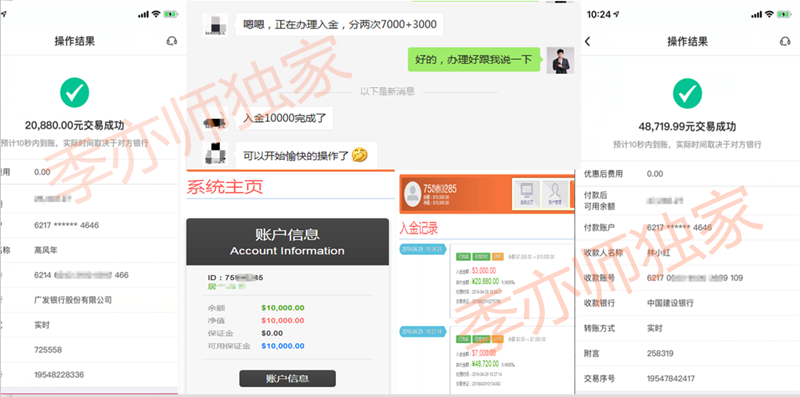Tap the green success checkmark above 20,880.00元
800x397 pixels.
click(74, 92)
